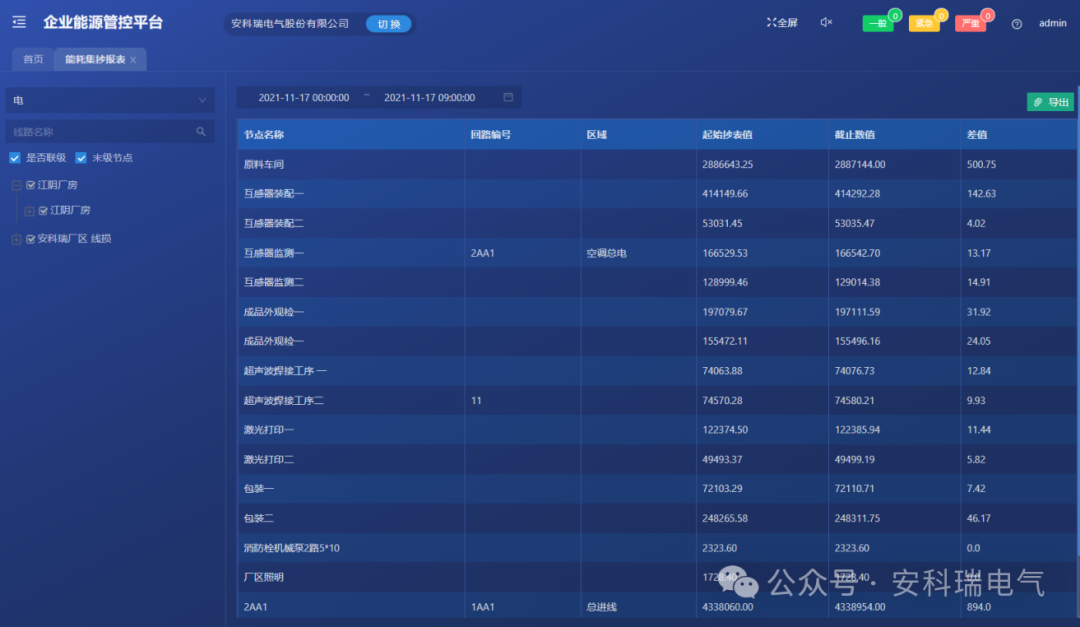Select the 原料车间 row name
This screenshot has width=1080, height=627.
click(x=264, y=165)
